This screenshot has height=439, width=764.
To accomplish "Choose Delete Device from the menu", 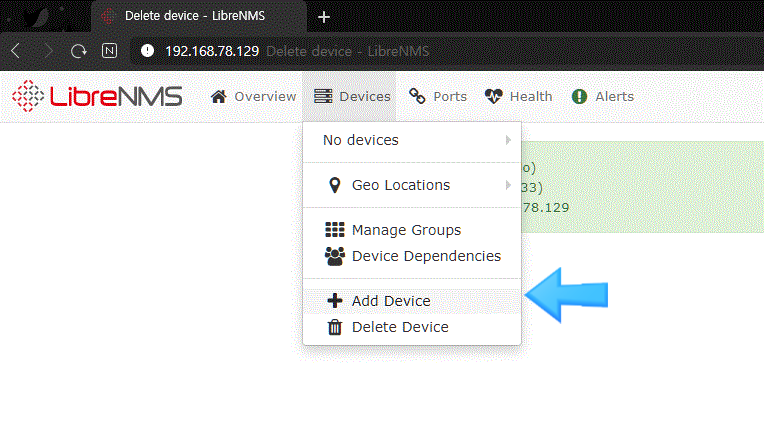I will point(412,327).
